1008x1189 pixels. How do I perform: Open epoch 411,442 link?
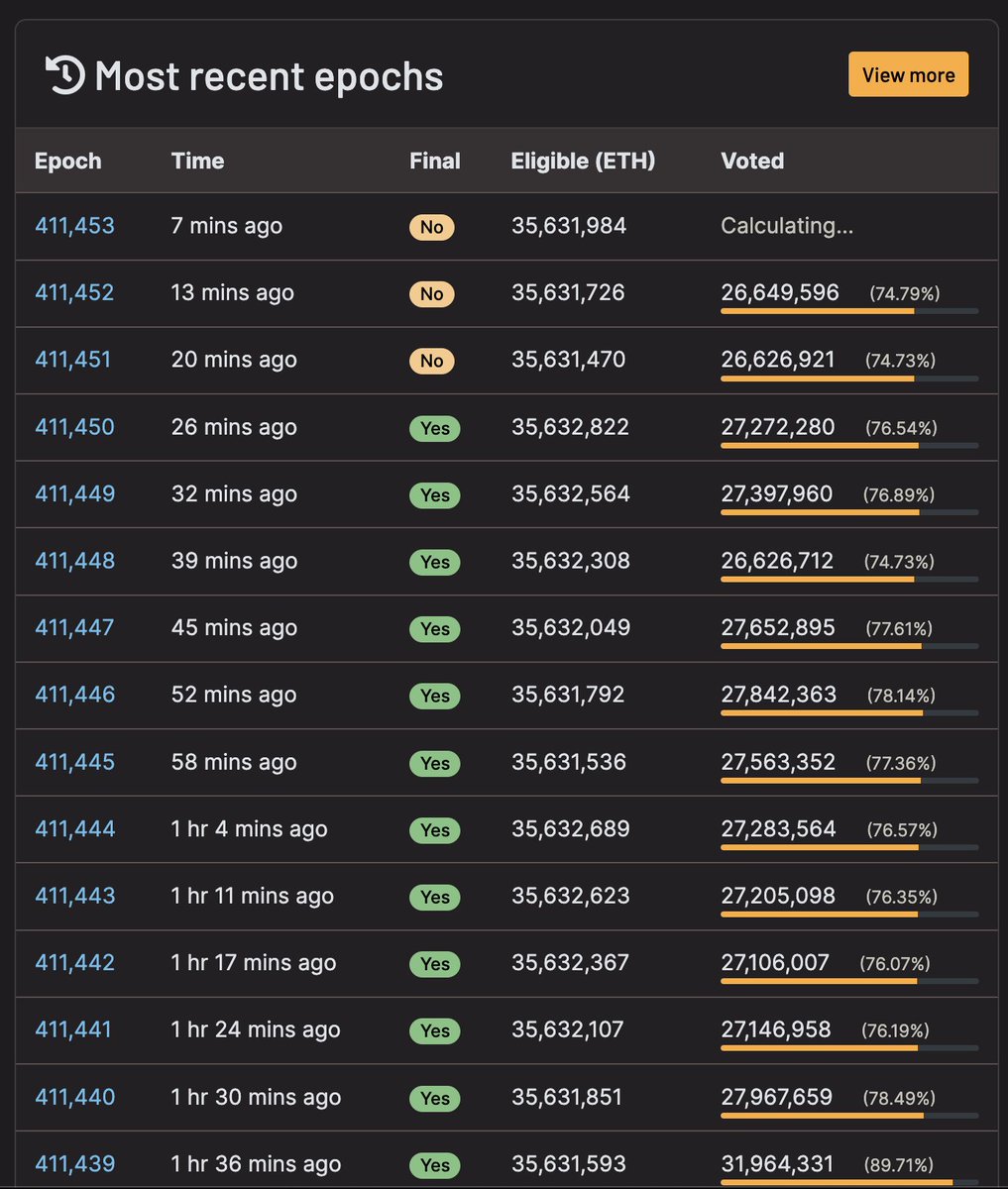pyautogui.click(x=74, y=963)
